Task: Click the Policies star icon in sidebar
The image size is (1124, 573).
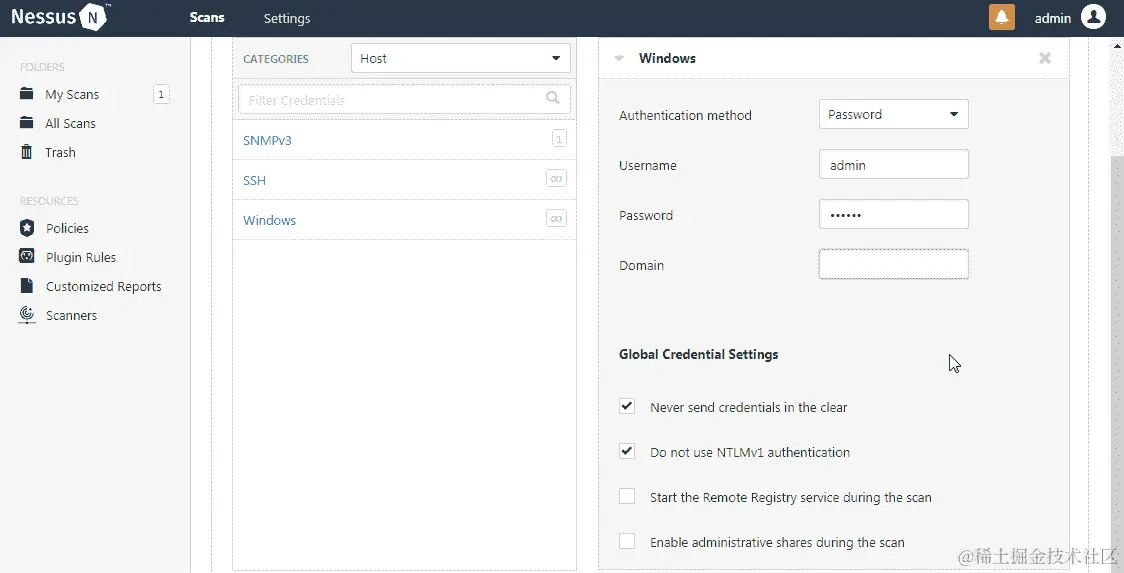Action: (27, 228)
